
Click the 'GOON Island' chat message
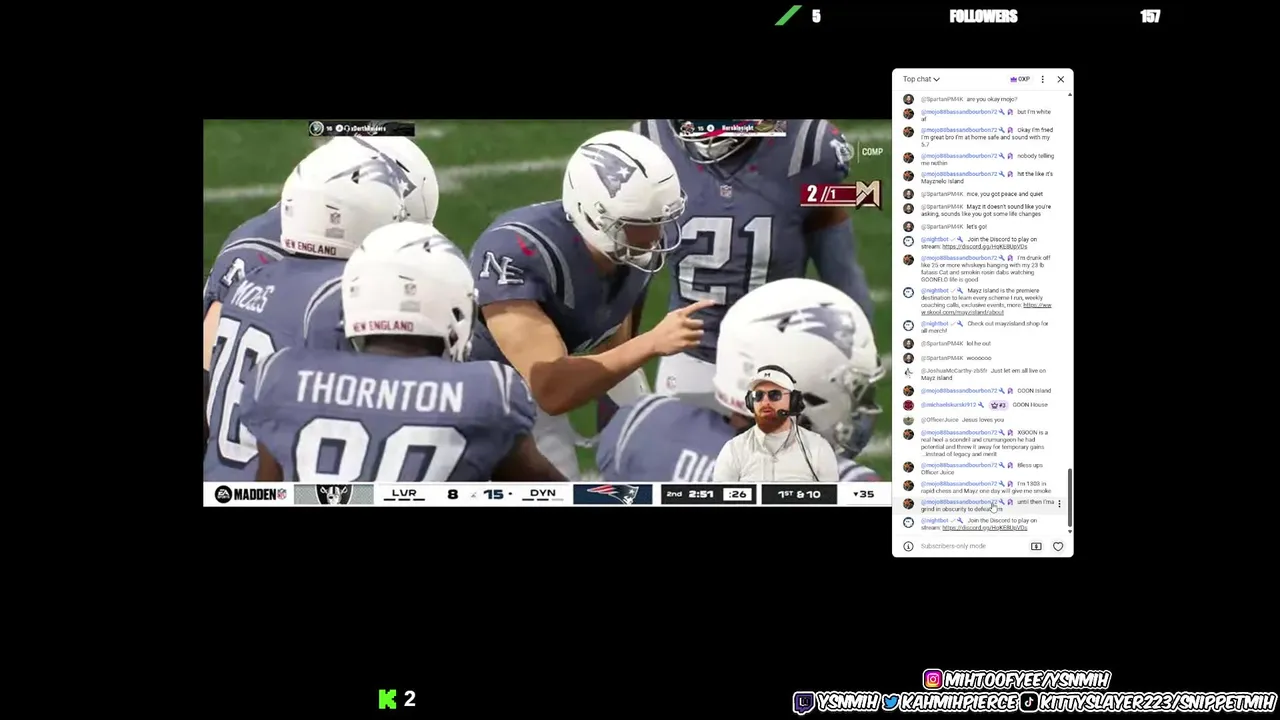point(1034,391)
